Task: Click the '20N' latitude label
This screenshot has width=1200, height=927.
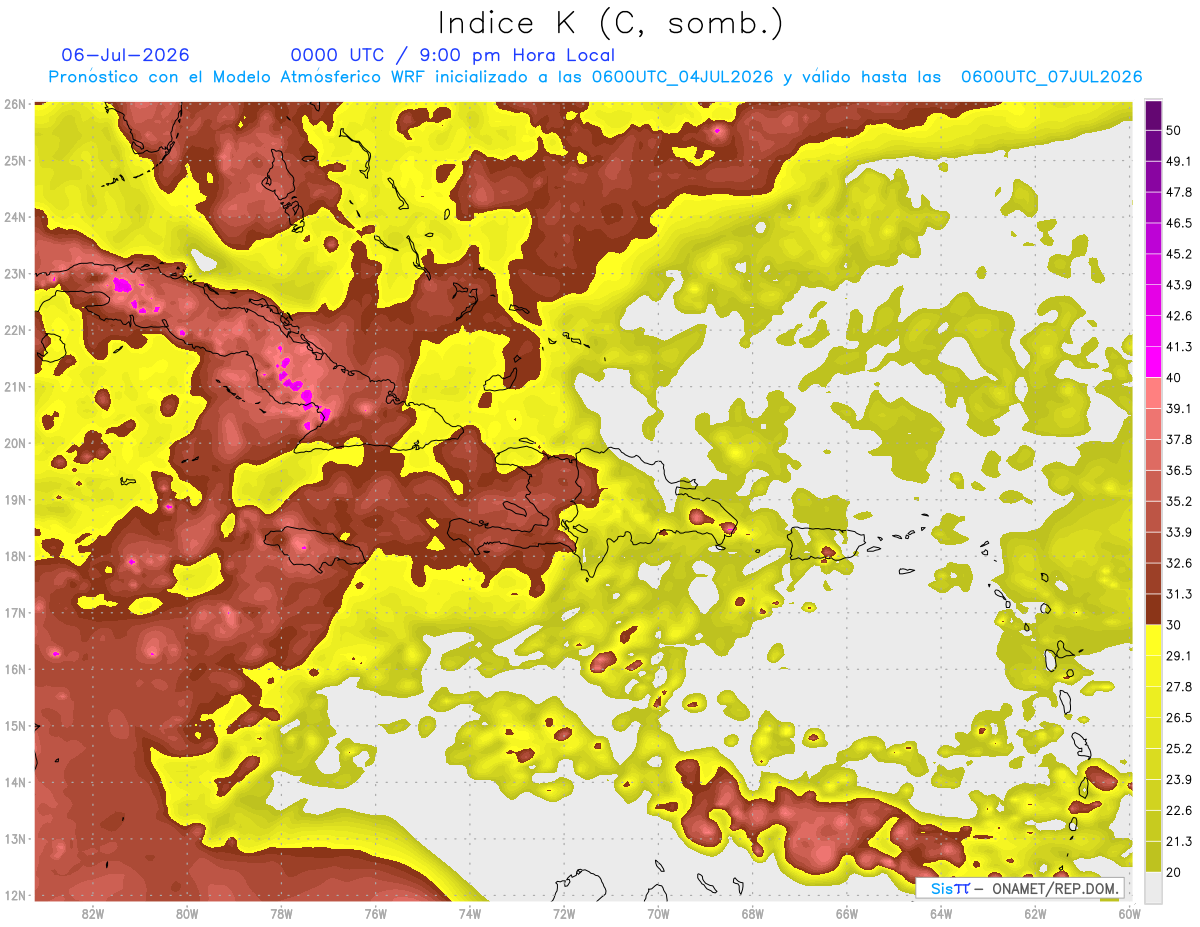Action: [15, 443]
